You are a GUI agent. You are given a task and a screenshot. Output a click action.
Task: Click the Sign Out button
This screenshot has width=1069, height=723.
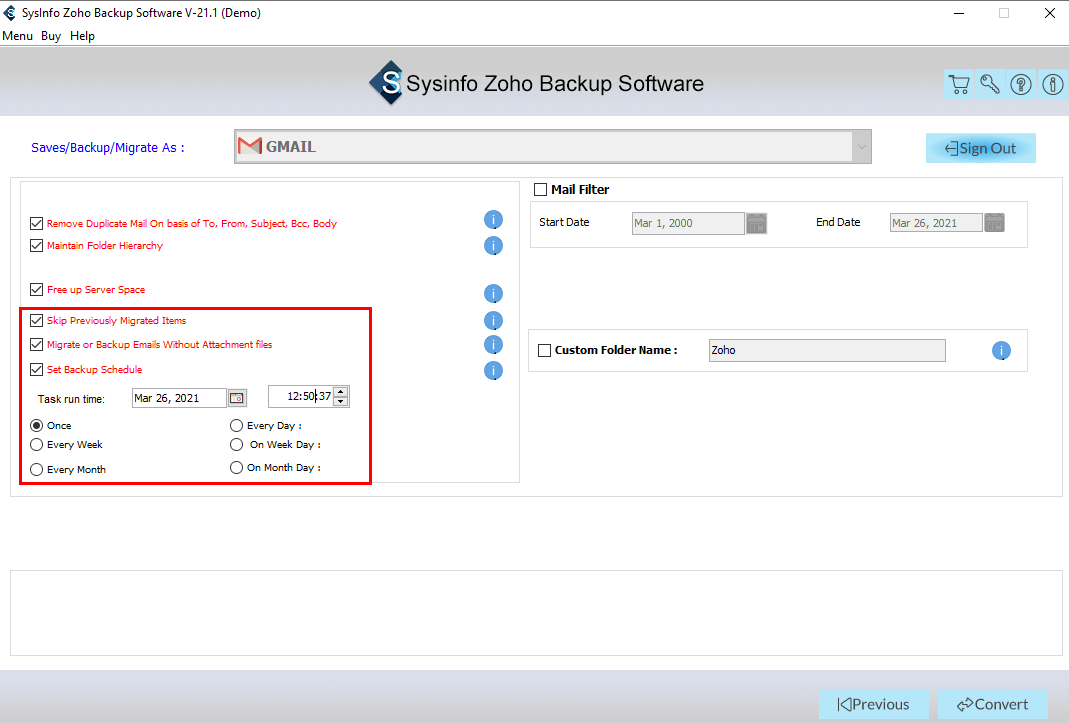click(x=980, y=148)
